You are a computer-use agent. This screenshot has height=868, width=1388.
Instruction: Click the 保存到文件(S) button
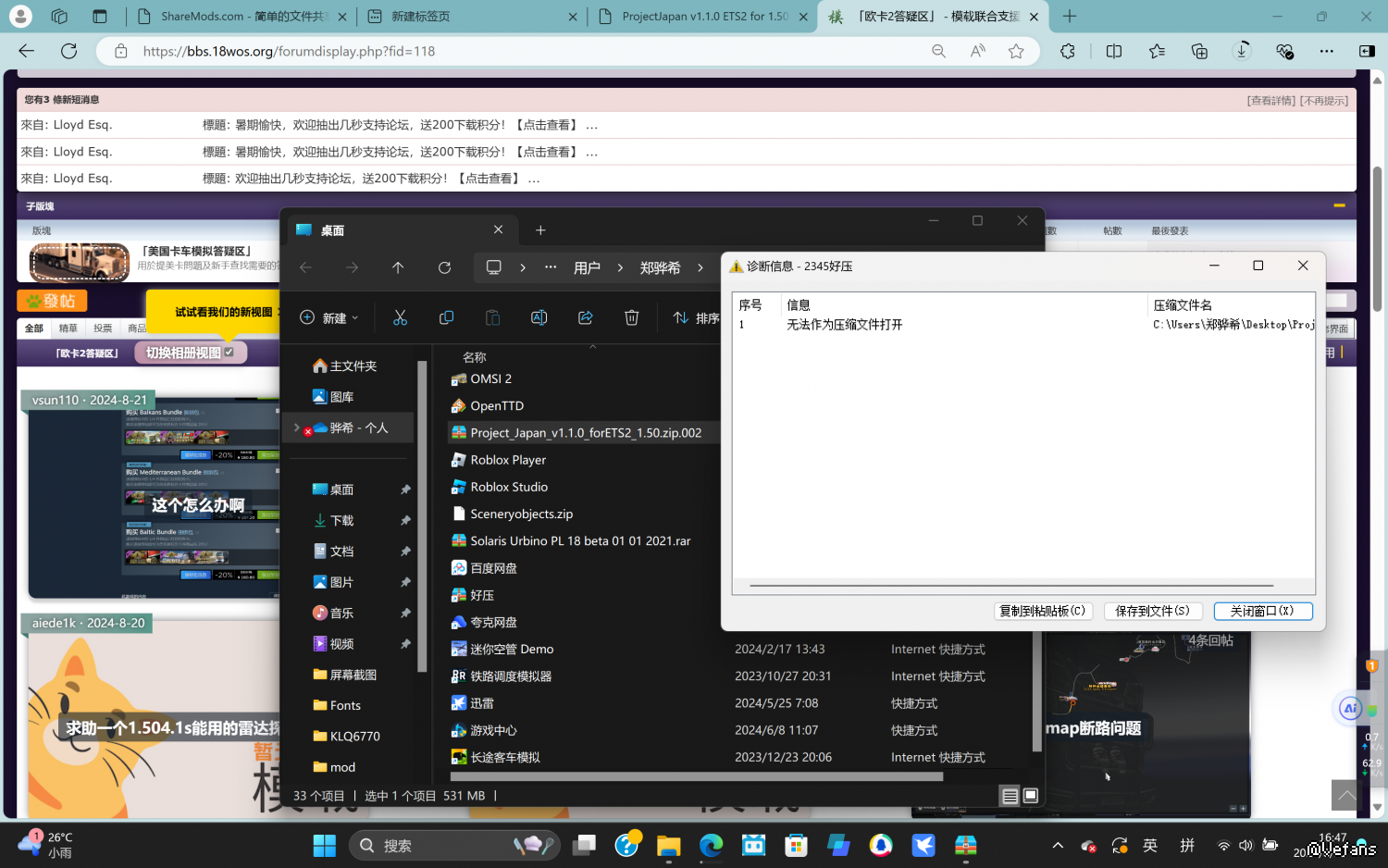pos(1152,611)
